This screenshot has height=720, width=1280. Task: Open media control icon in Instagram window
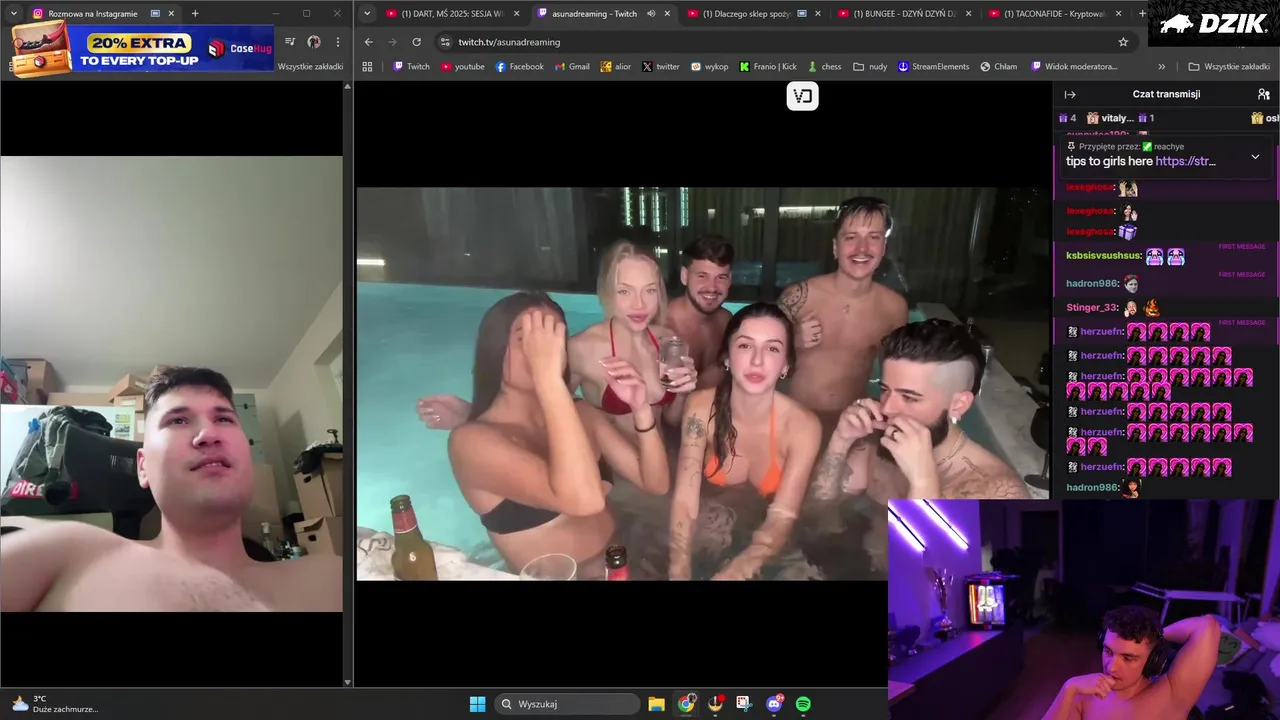290,42
